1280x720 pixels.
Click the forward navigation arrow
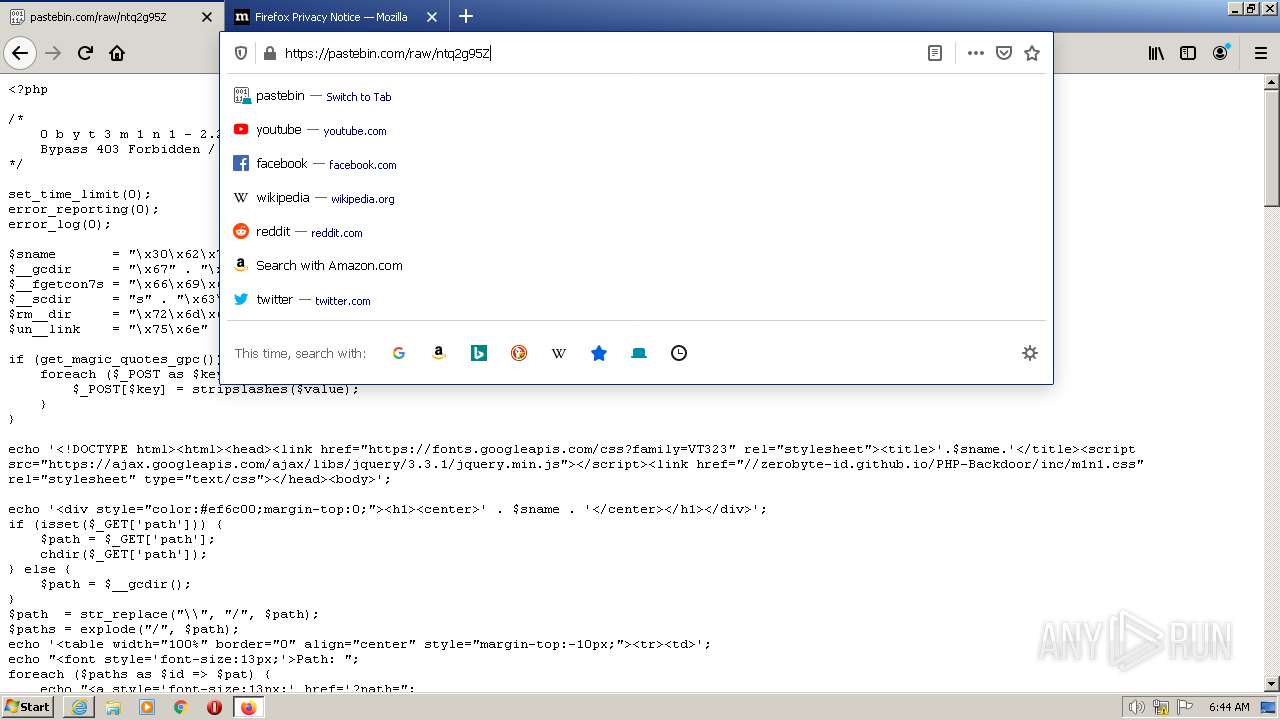tap(53, 53)
